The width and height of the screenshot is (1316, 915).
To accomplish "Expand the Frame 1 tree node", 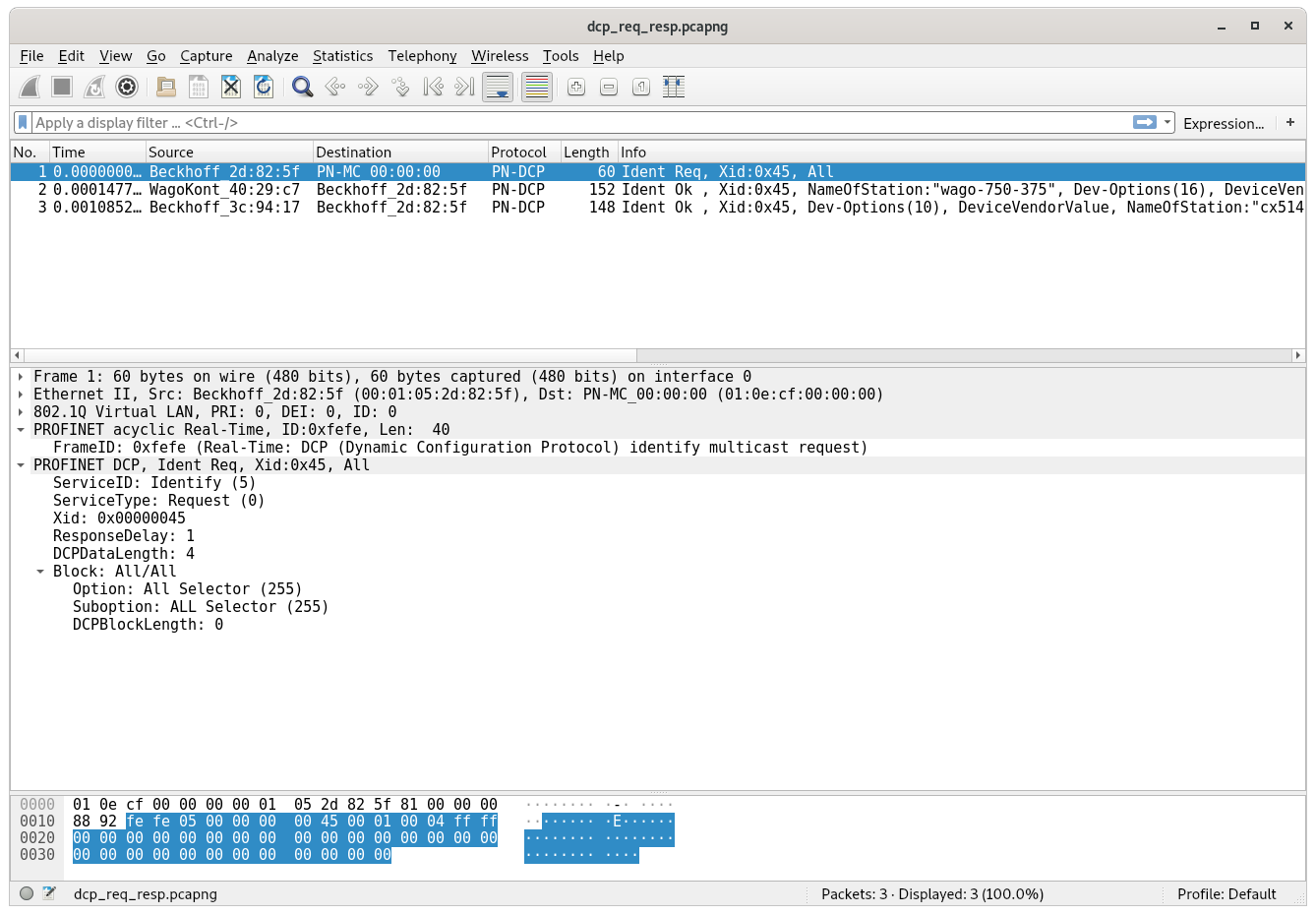I will pos(21,377).
